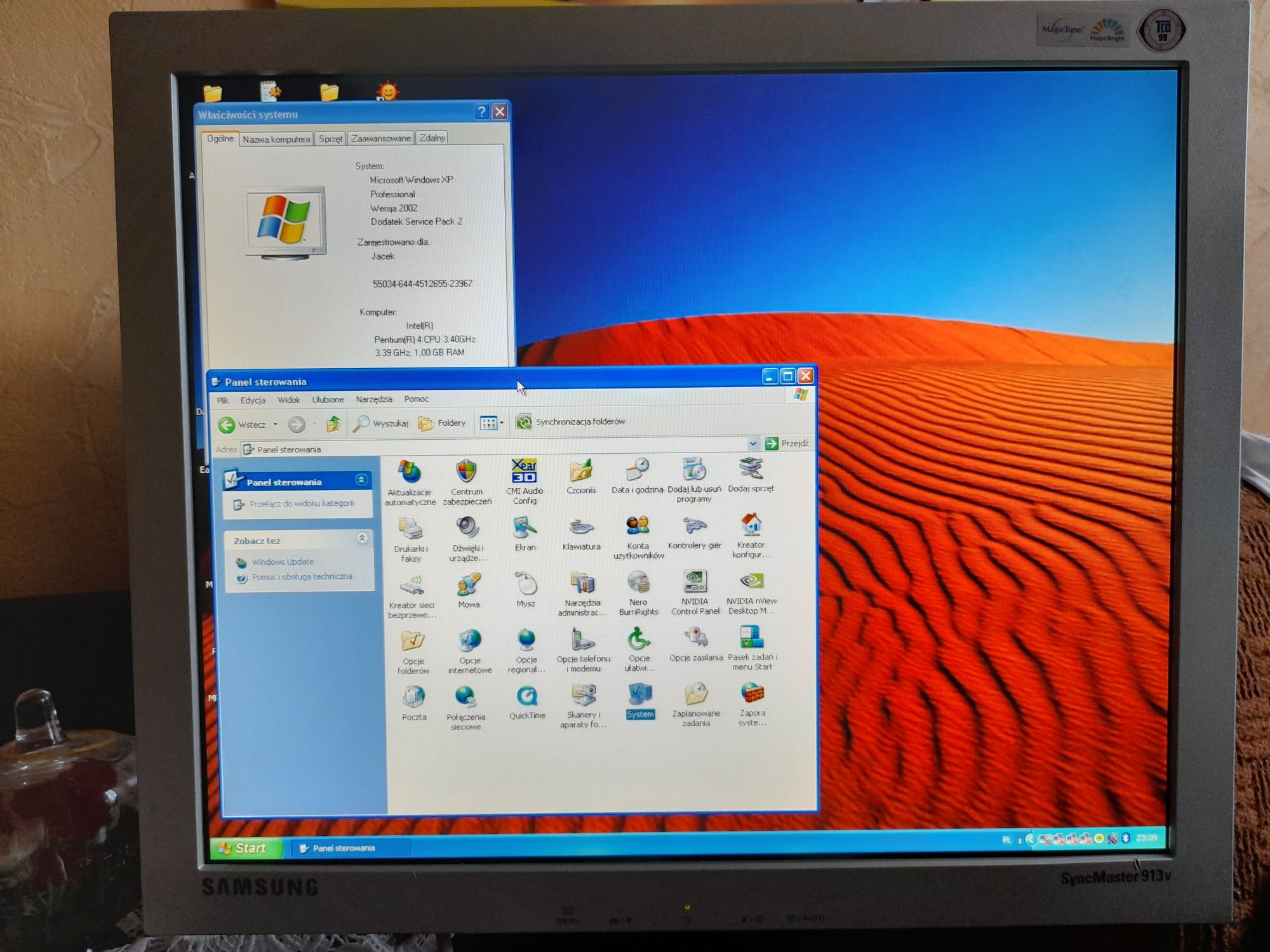Viewport: 1270px width, 952px height.
Task: Open Połączenia sieciowe
Action: (466, 708)
